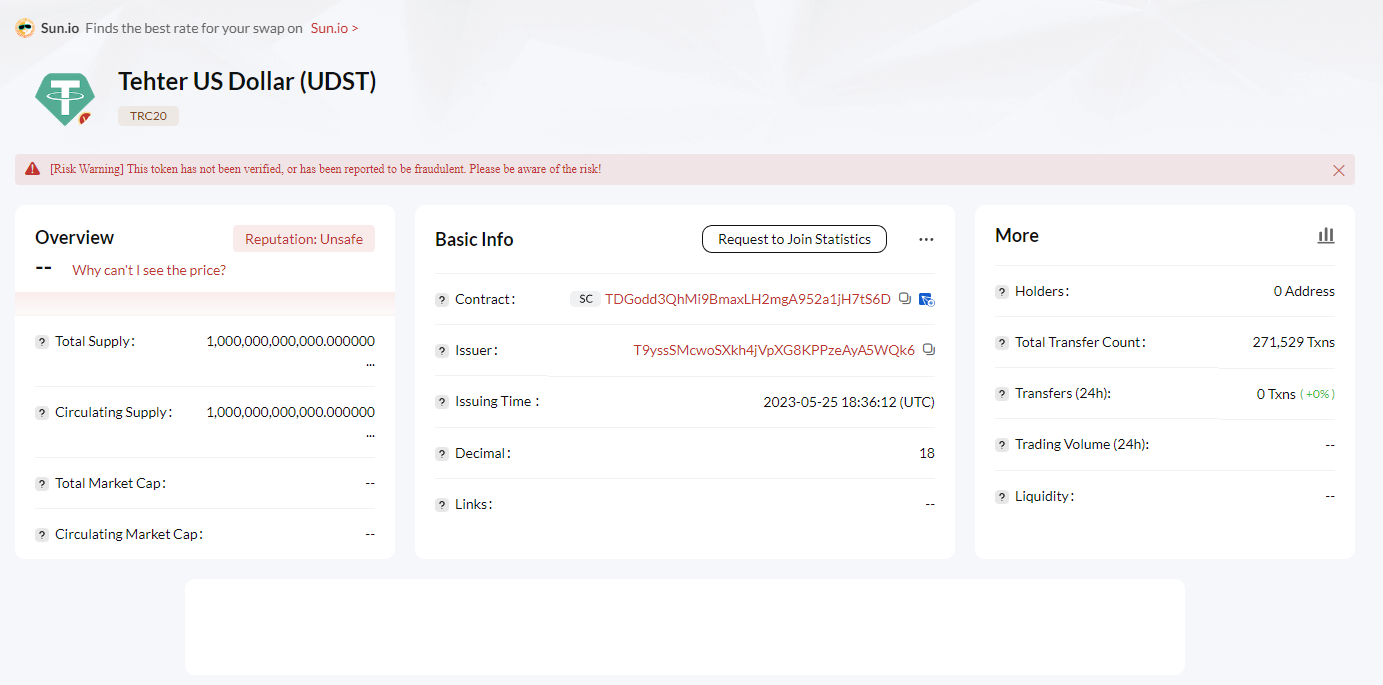Click the help icon beside Decimal

442,454
